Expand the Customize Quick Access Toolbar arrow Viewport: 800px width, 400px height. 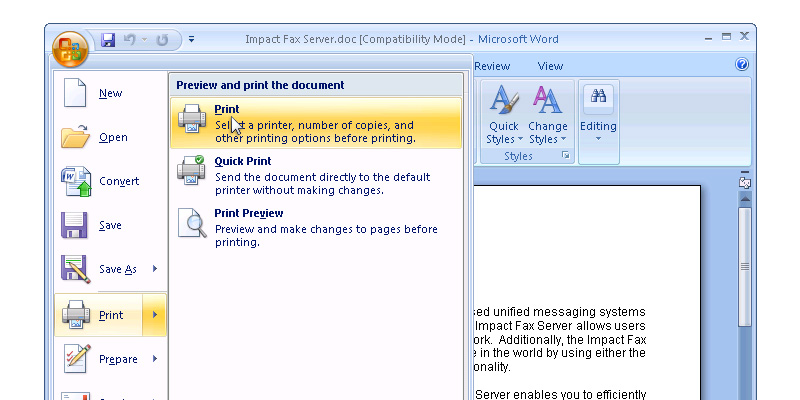[192, 41]
